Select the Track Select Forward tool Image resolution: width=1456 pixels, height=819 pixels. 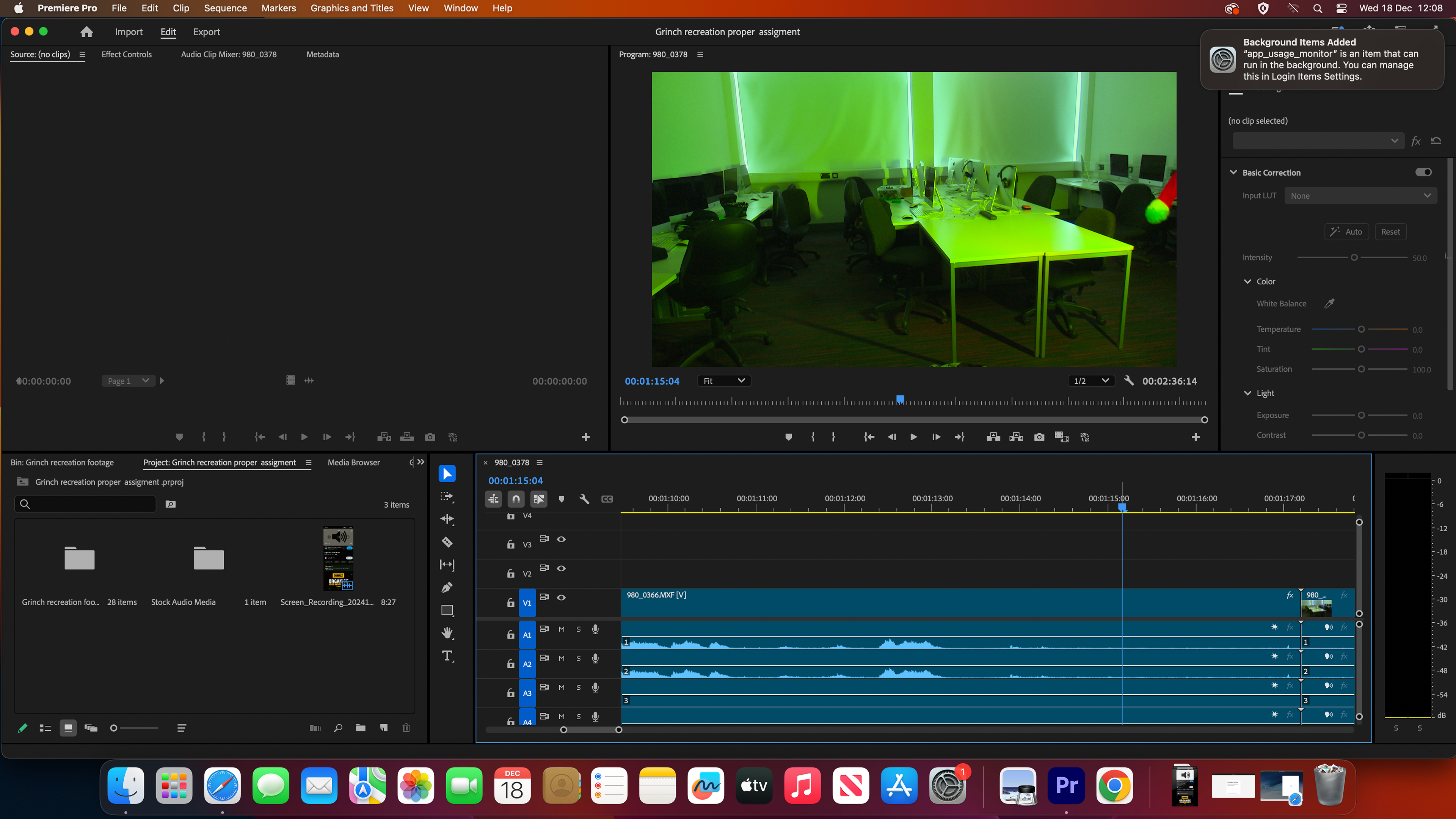pos(447,496)
